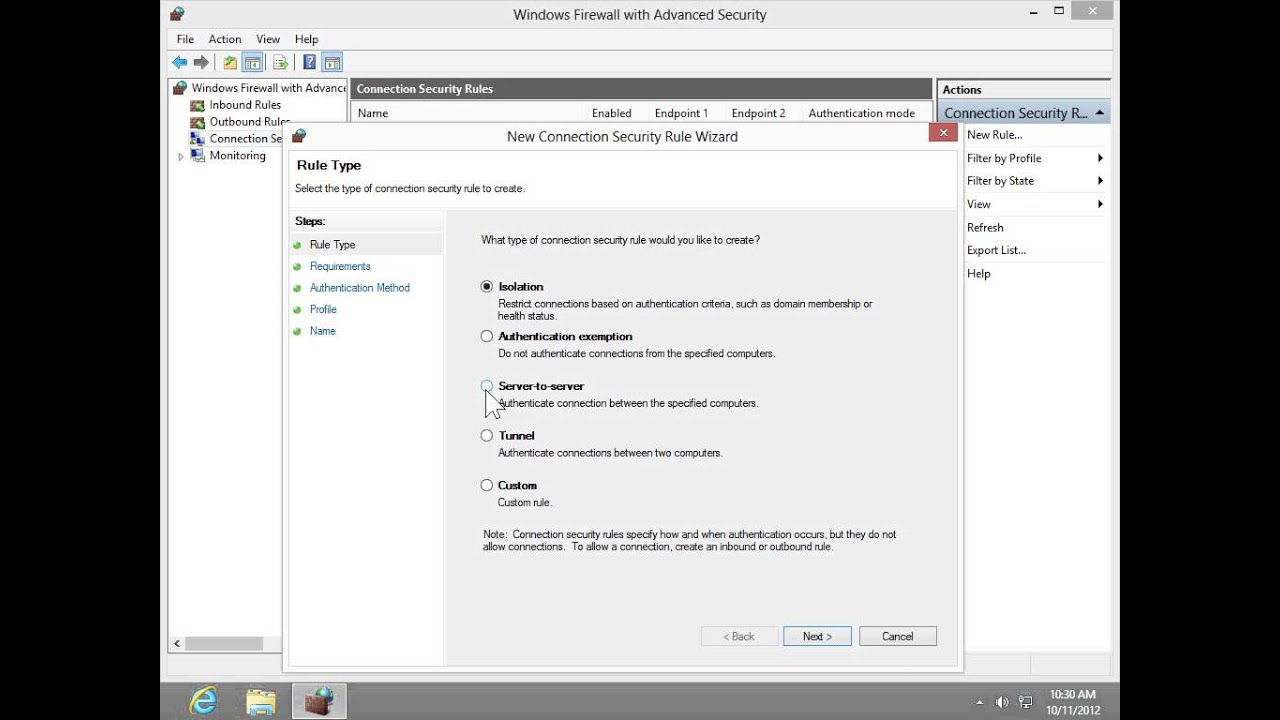1280x720 pixels.
Task: Click the Up one level folder icon
Action: click(230, 62)
